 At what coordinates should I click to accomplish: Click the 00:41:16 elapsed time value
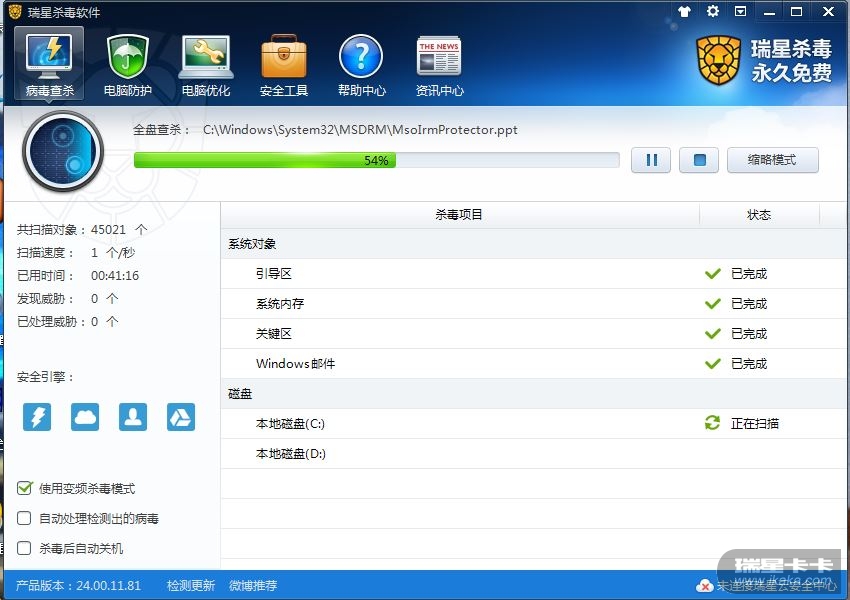pyautogui.click(x=115, y=275)
